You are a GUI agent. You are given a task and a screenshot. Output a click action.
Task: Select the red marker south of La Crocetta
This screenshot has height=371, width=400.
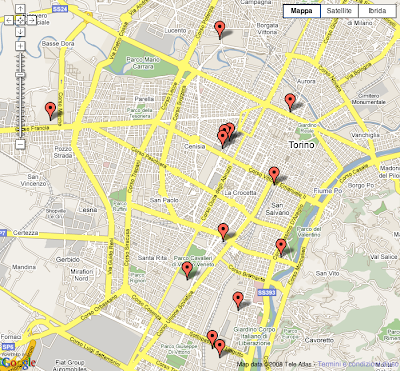223,232
